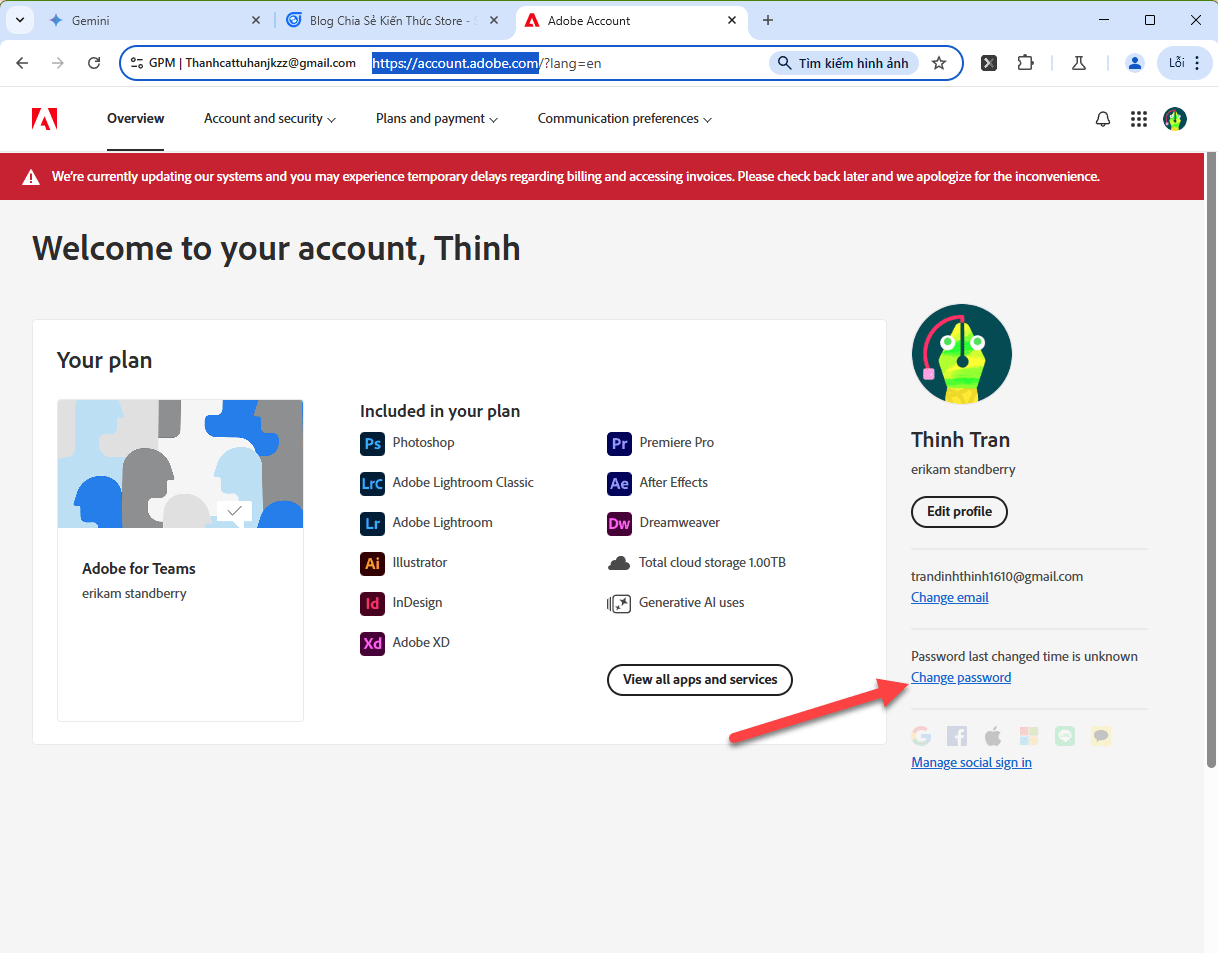Click the InDesign Id icon
The image size is (1218, 953).
tap(372, 603)
